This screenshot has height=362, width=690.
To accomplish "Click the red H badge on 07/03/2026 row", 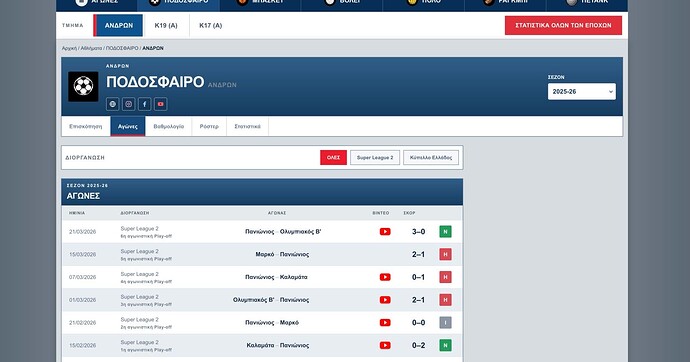I will pyautogui.click(x=445, y=277).
